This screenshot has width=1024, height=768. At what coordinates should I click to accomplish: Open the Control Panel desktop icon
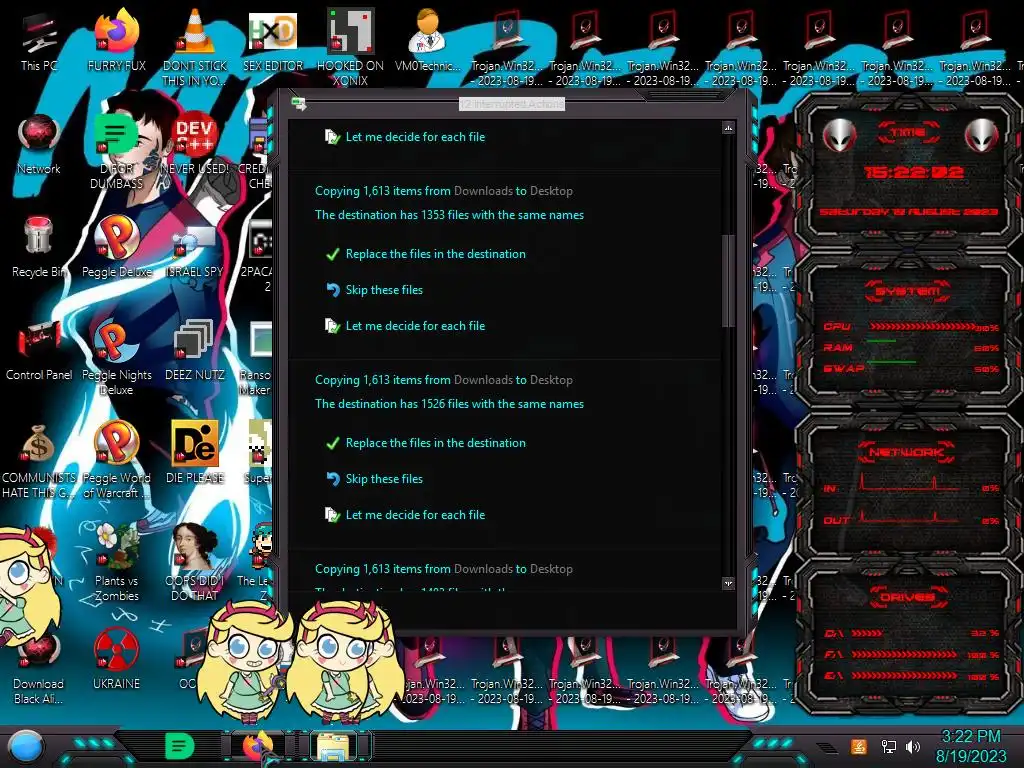pos(39,351)
